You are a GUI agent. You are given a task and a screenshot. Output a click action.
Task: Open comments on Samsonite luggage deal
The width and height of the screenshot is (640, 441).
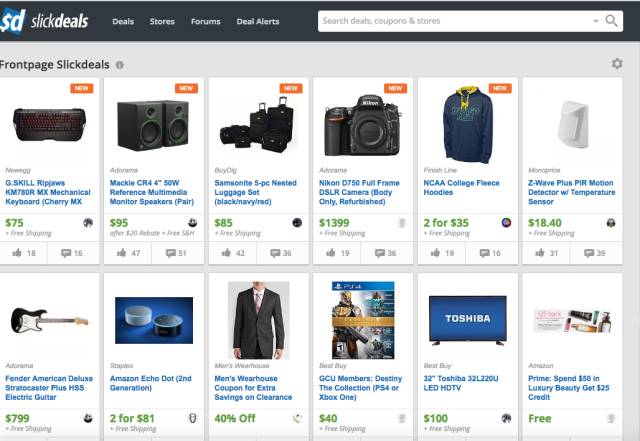(x=281, y=253)
